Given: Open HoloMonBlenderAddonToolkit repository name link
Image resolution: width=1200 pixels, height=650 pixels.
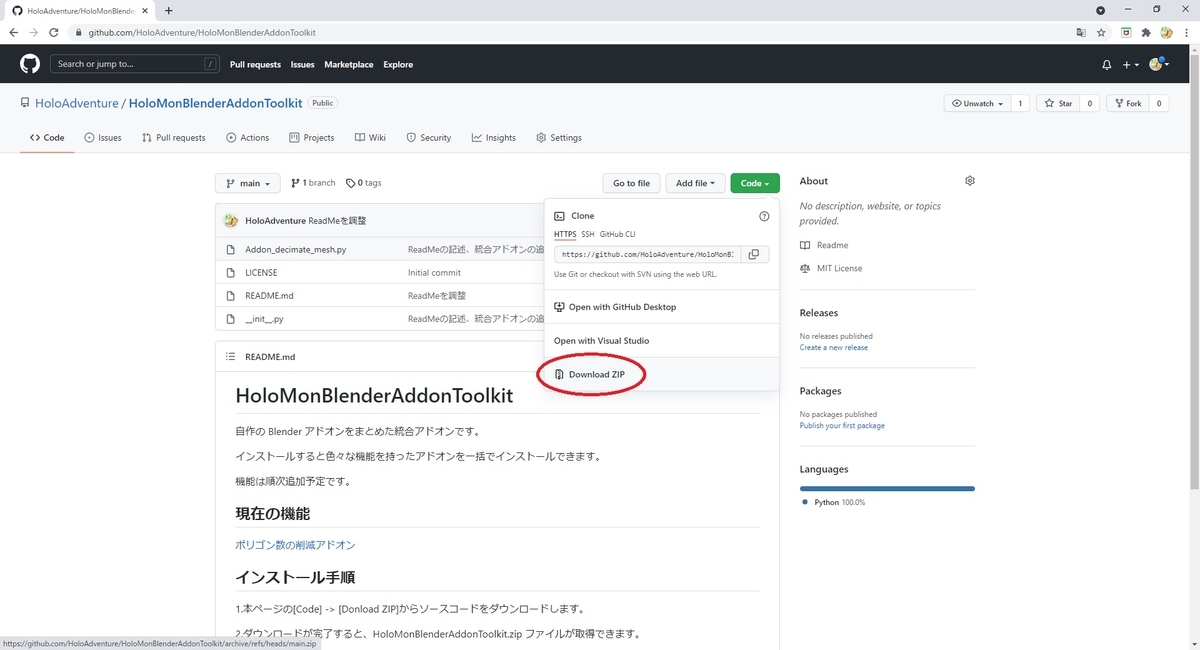Looking at the screenshot, I should (x=216, y=103).
